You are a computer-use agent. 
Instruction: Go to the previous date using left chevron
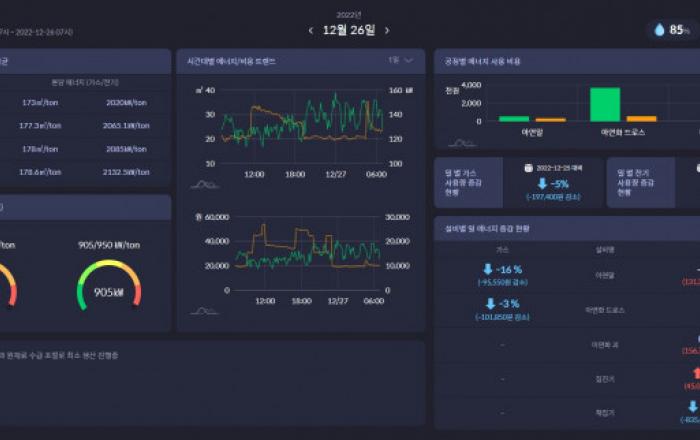[x=310, y=30]
